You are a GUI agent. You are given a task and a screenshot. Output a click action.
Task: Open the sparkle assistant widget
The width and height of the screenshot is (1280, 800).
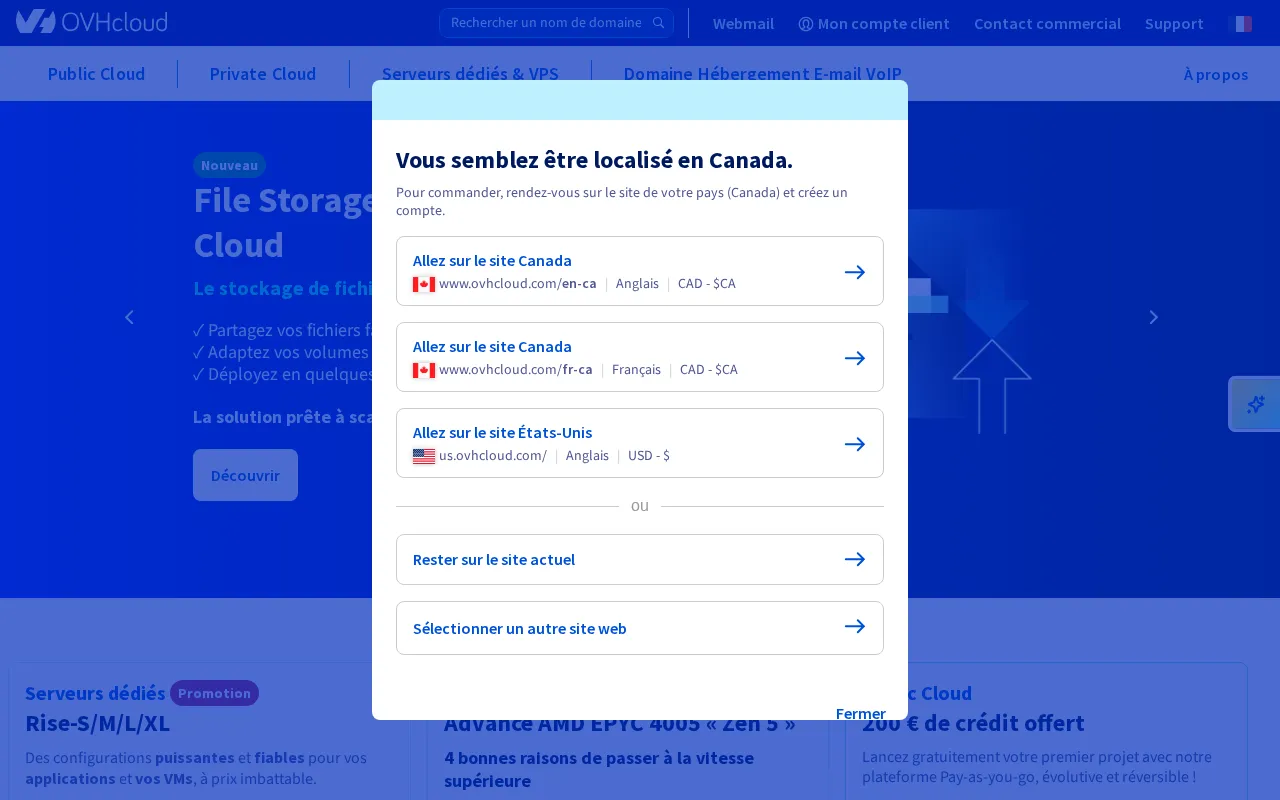(x=1255, y=404)
